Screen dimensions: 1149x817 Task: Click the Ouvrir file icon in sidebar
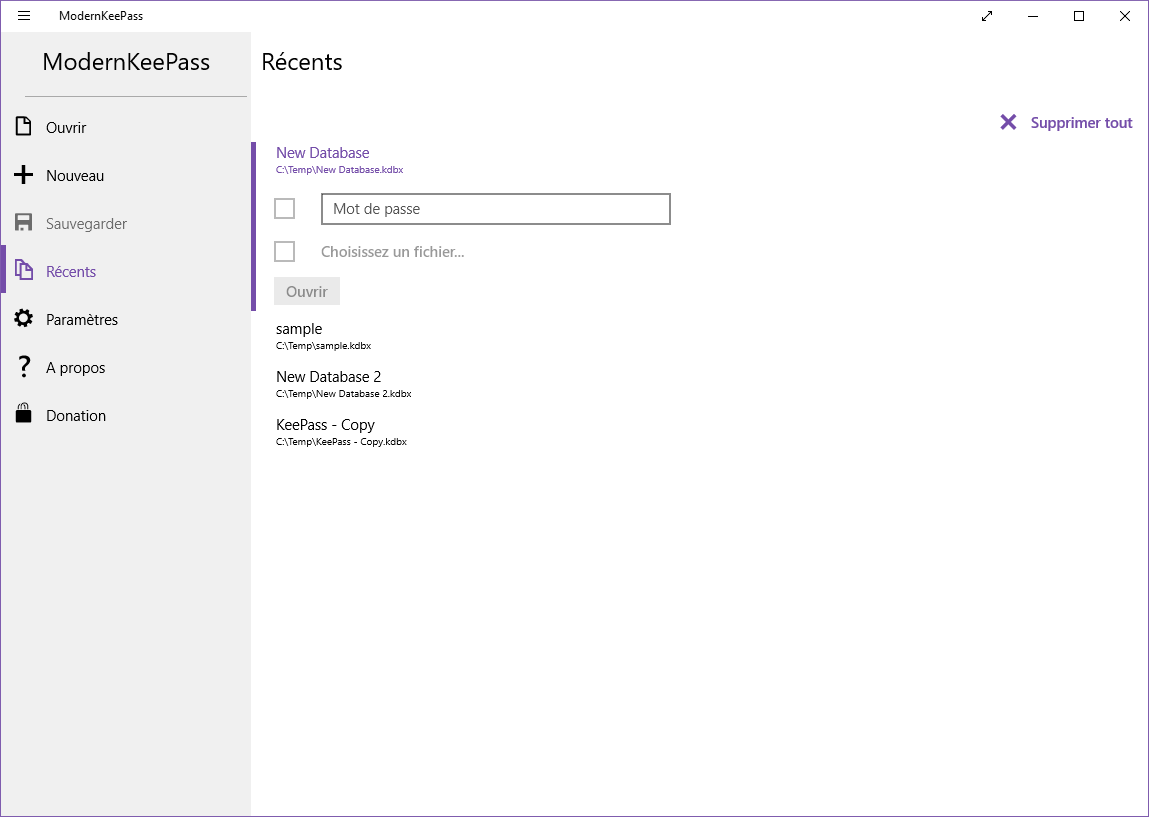point(24,127)
